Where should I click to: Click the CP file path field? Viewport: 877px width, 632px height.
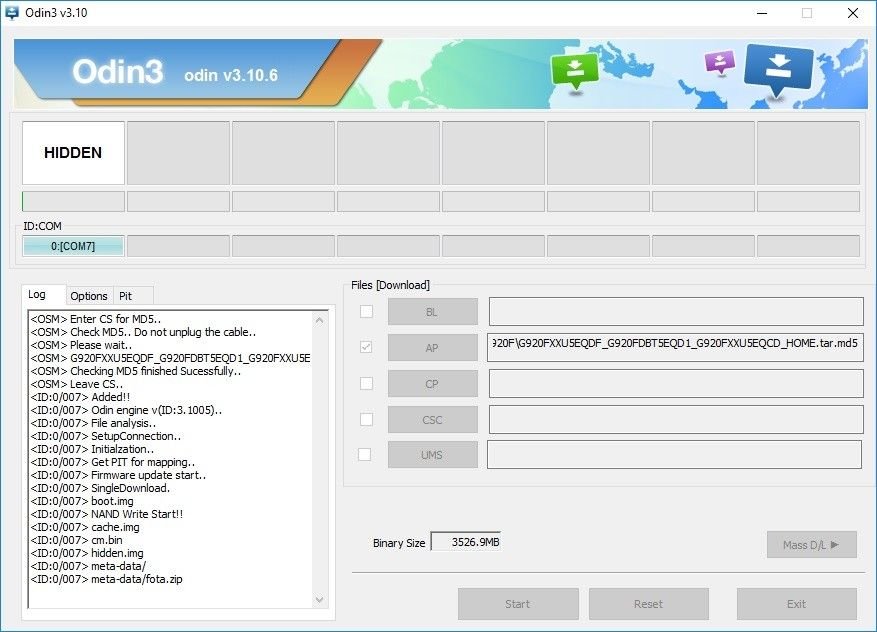pos(676,384)
